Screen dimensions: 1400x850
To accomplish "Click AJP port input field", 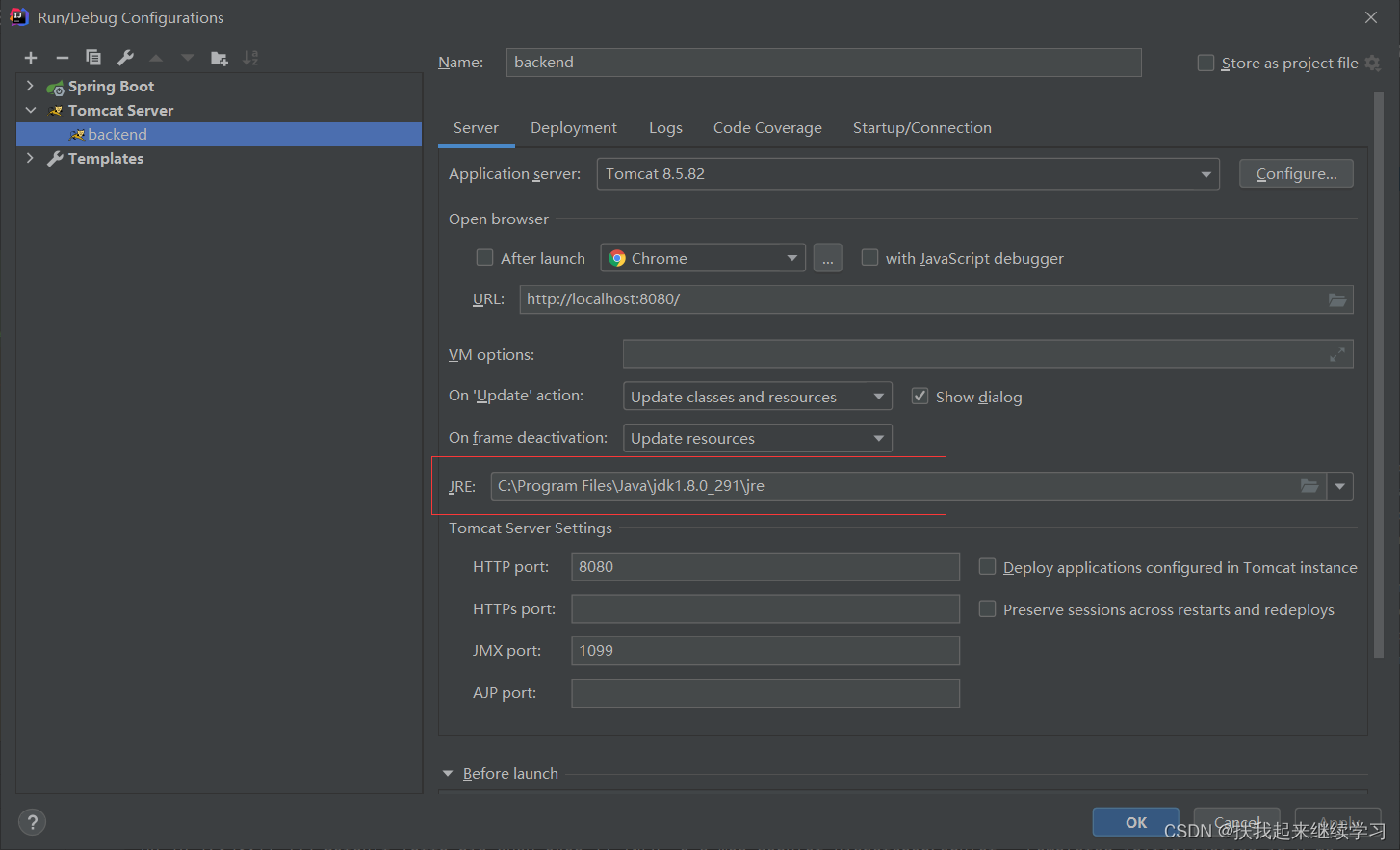I will point(765,693).
